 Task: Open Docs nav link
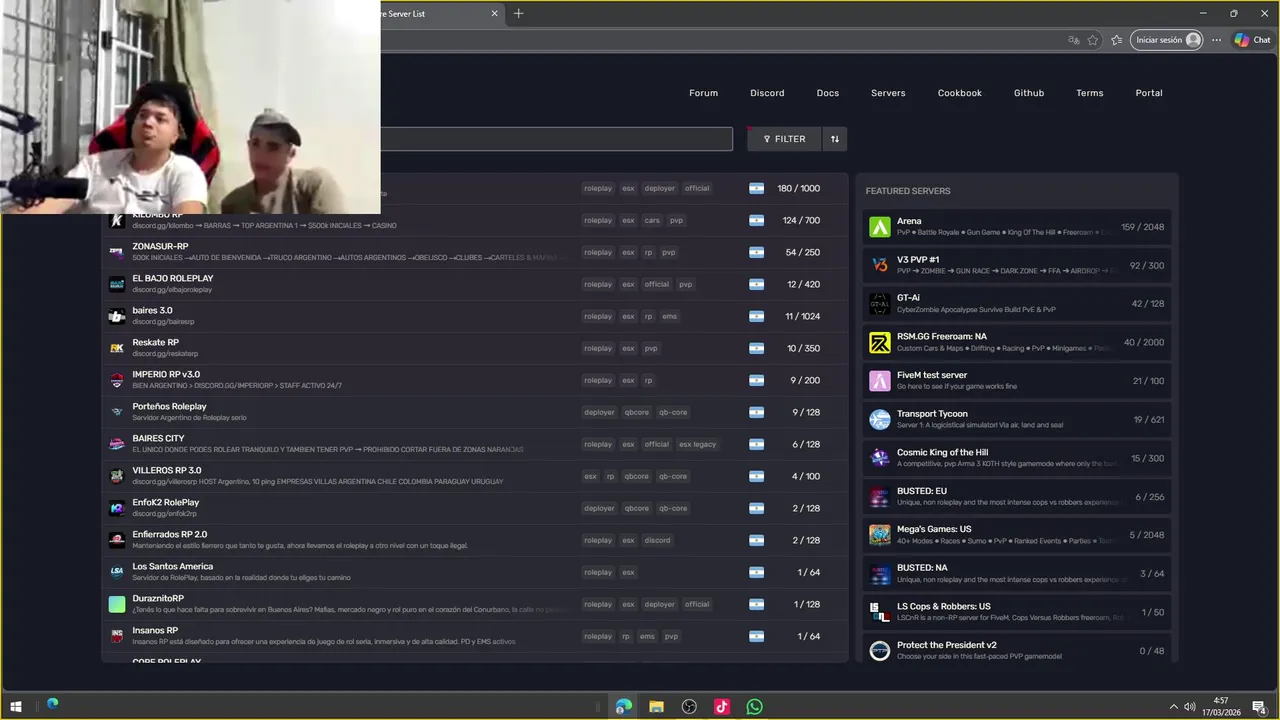pyautogui.click(x=828, y=93)
